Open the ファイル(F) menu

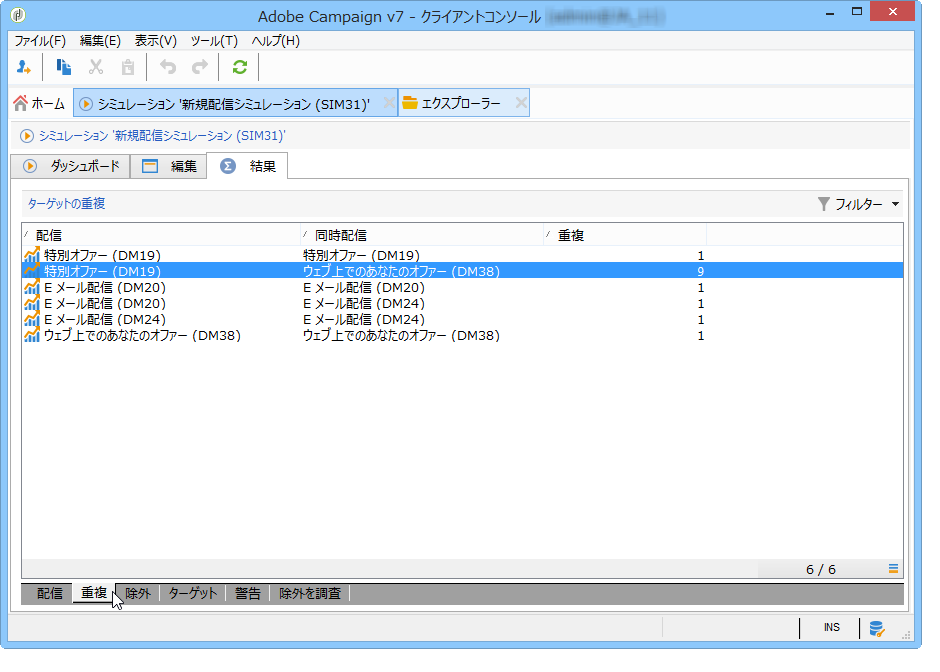coord(40,41)
